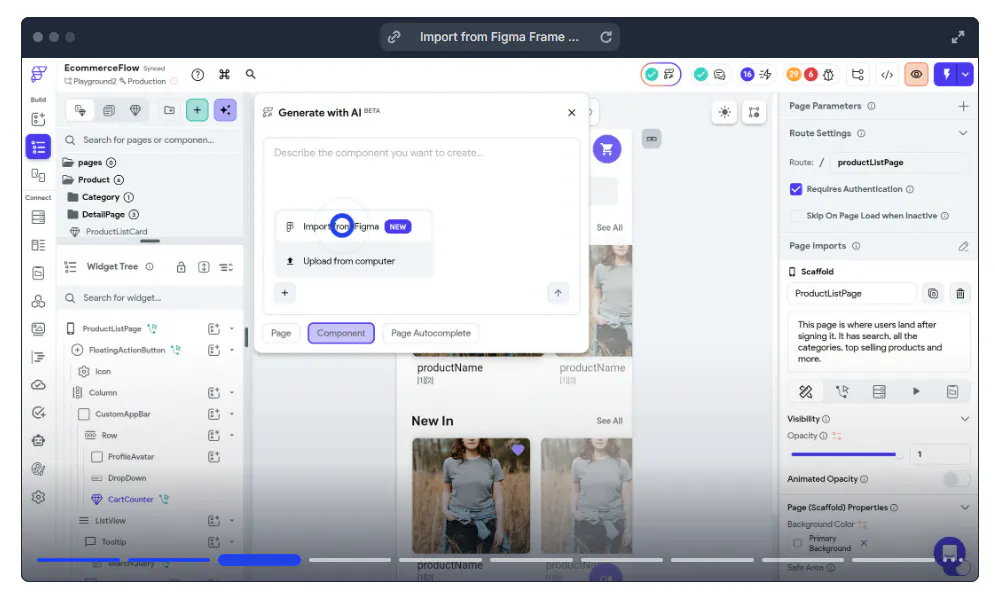Screen dimensions: 995x598
Task: Turn on Animated Opacity toggle
Action: pos(956,479)
